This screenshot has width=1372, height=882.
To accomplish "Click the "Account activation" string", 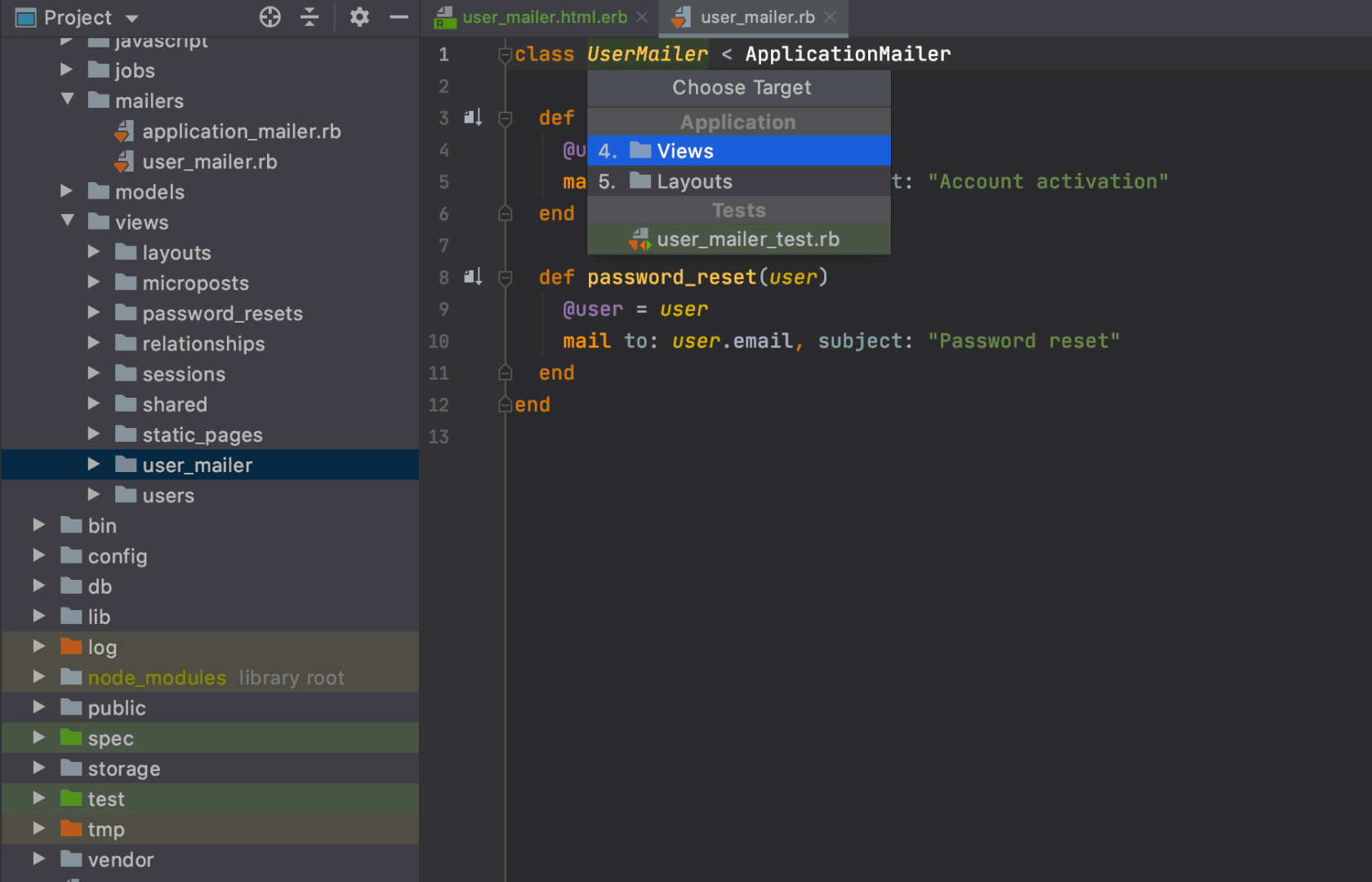I will click(x=1048, y=181).
